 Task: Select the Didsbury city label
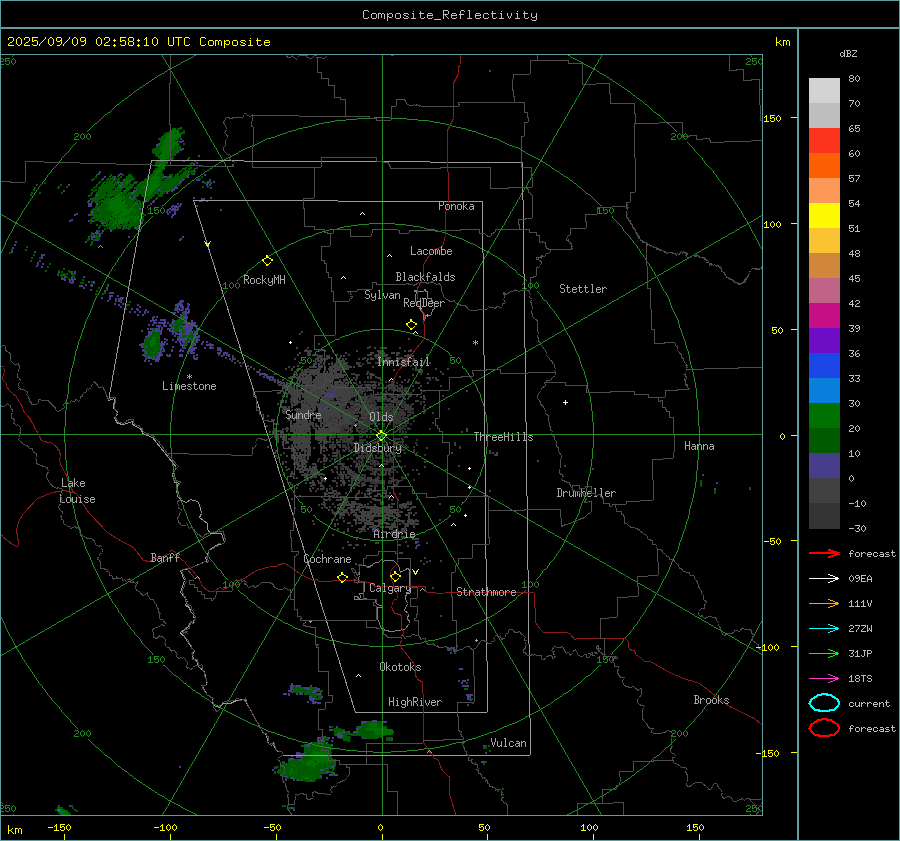378,448
